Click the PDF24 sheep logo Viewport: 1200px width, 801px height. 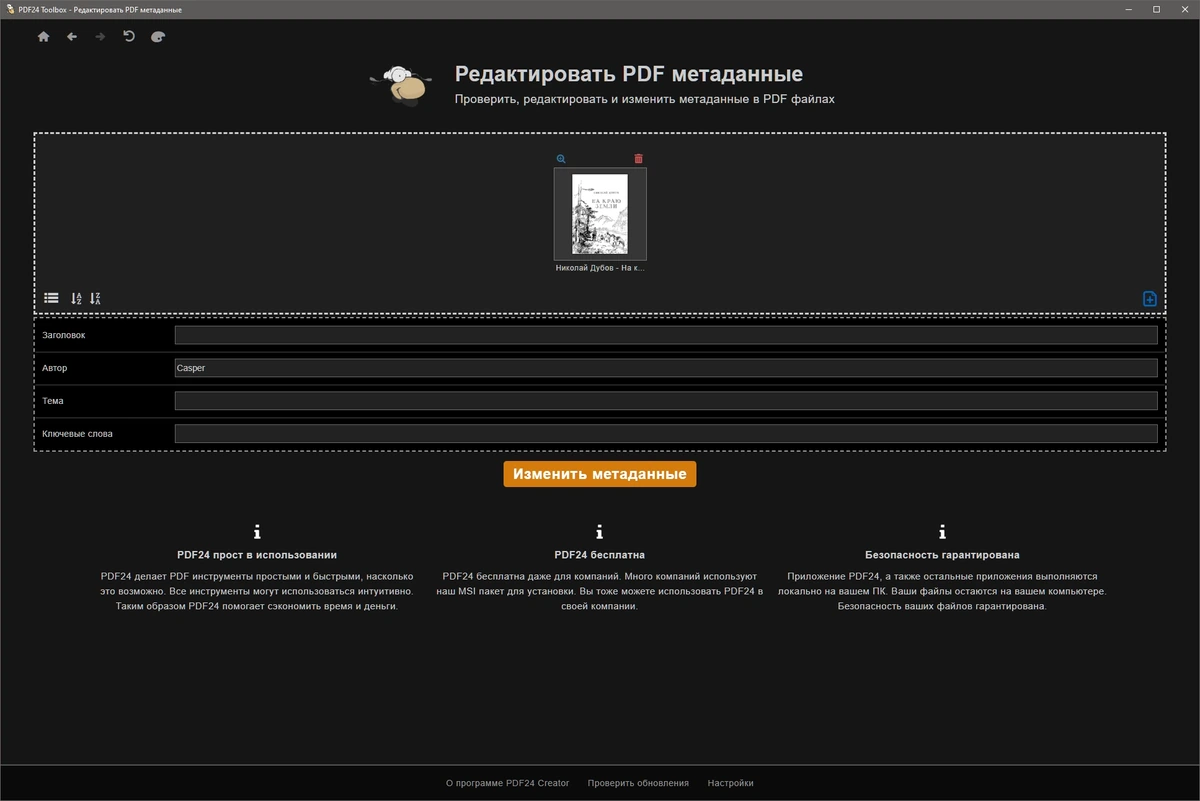(x=401, y=84)
